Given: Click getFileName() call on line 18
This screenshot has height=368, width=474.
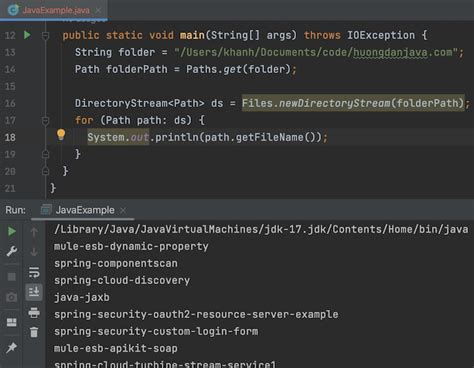Looking at the screenshot, I should pos(275,137).
